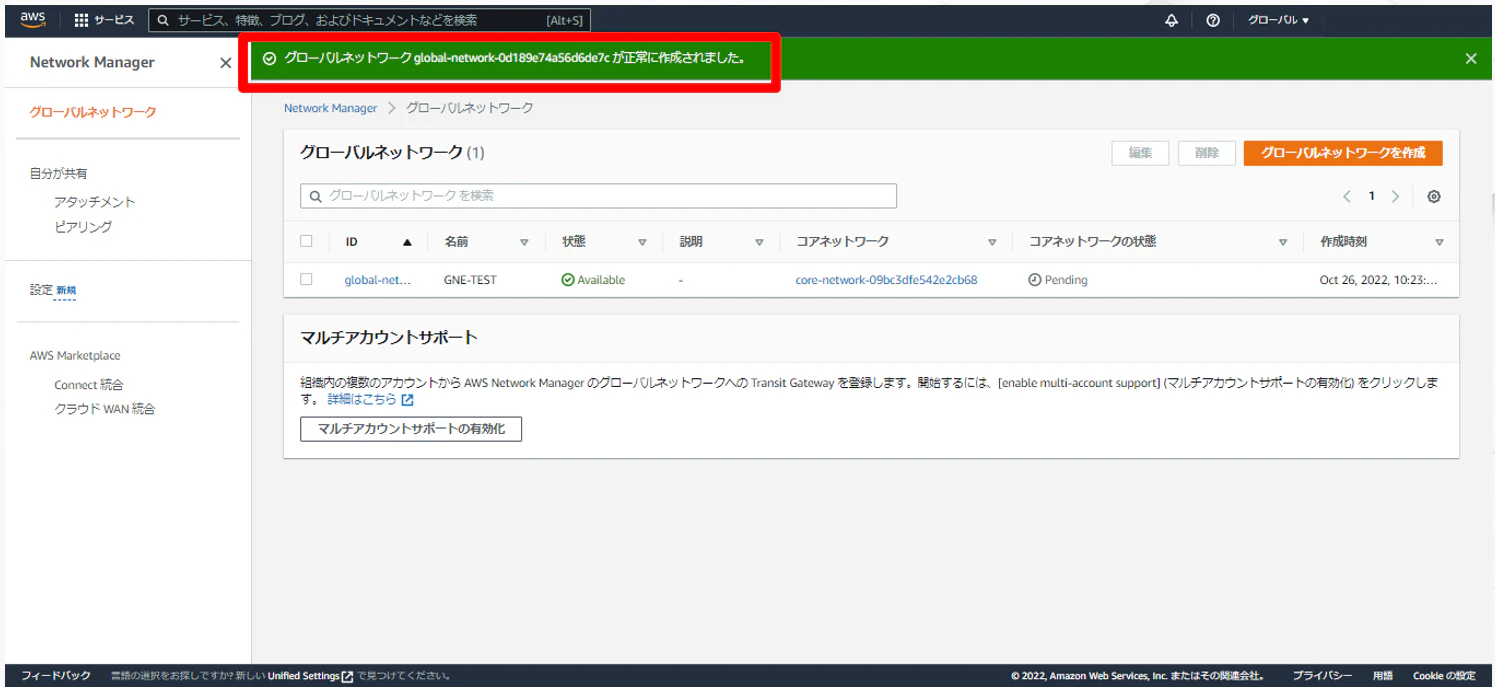This screenshot has width=1495, height=687.
Task: Select all global networks header checkbox
Action: 306,241
